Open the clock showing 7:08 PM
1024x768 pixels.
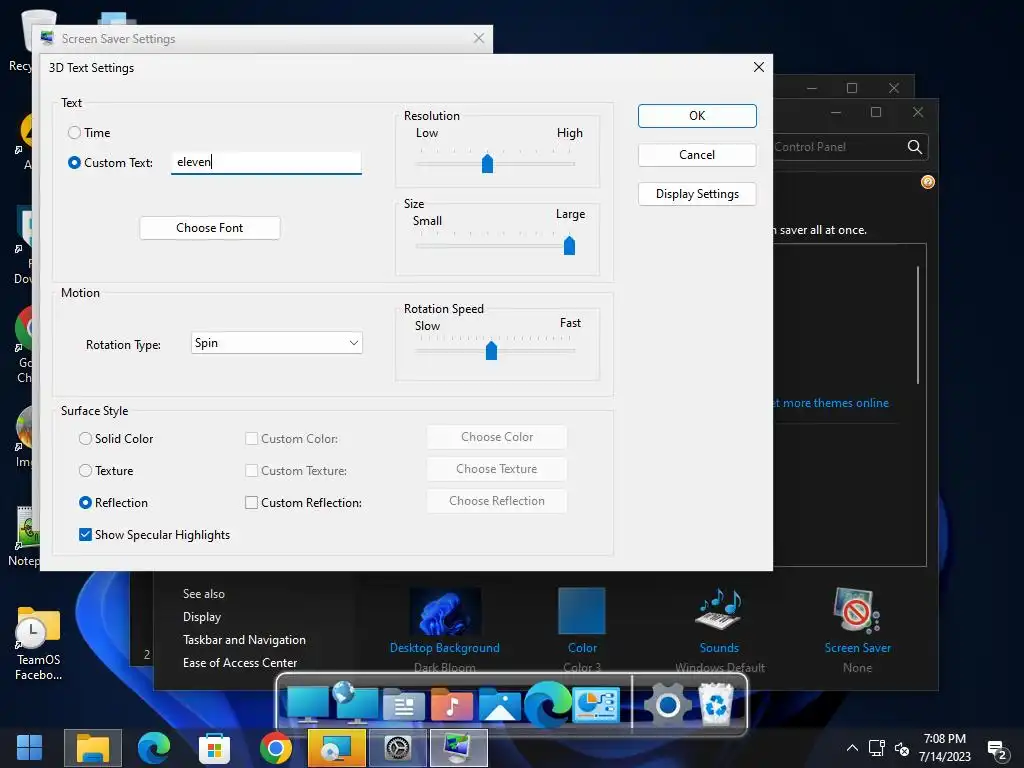coord(944,748)
